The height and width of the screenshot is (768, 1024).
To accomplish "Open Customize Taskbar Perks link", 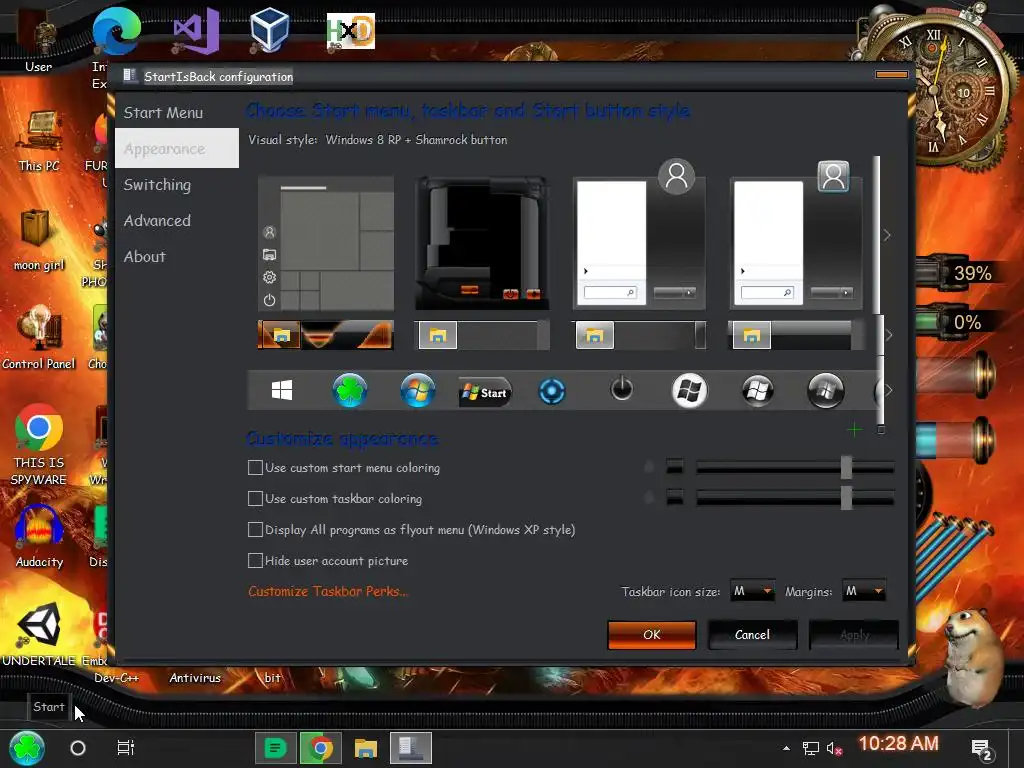I will (328, 591).
